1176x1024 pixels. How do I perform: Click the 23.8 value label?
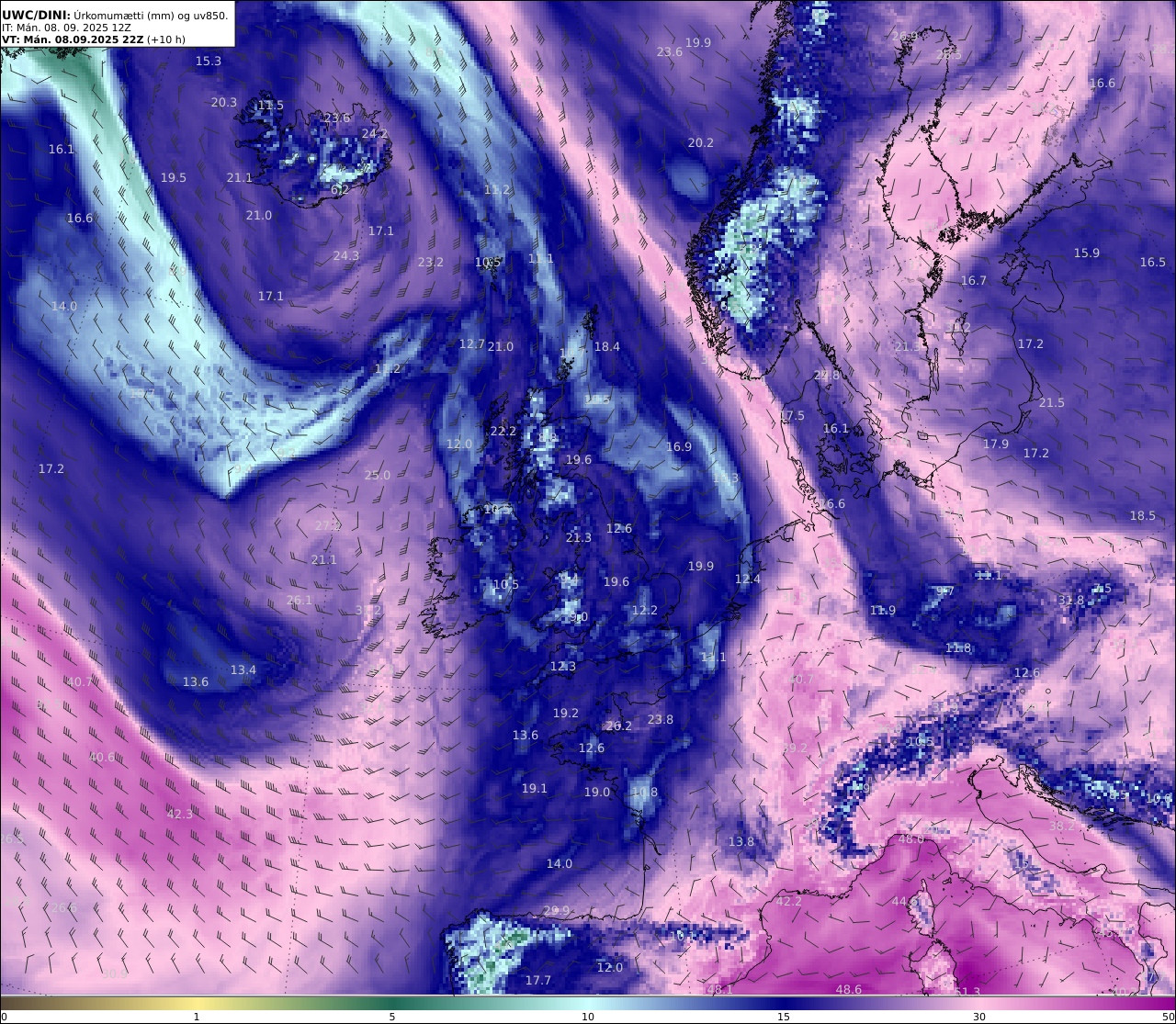[x=661, y=720]
